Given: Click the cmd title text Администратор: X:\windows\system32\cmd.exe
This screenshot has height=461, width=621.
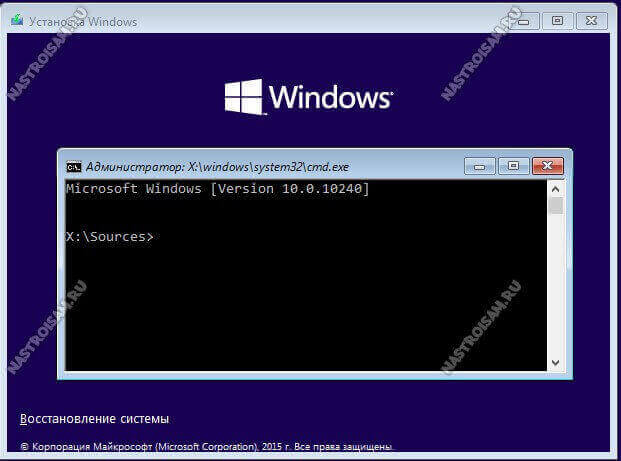Looking at the screenshot, I should pyautogui.click(x=217, y=167).
